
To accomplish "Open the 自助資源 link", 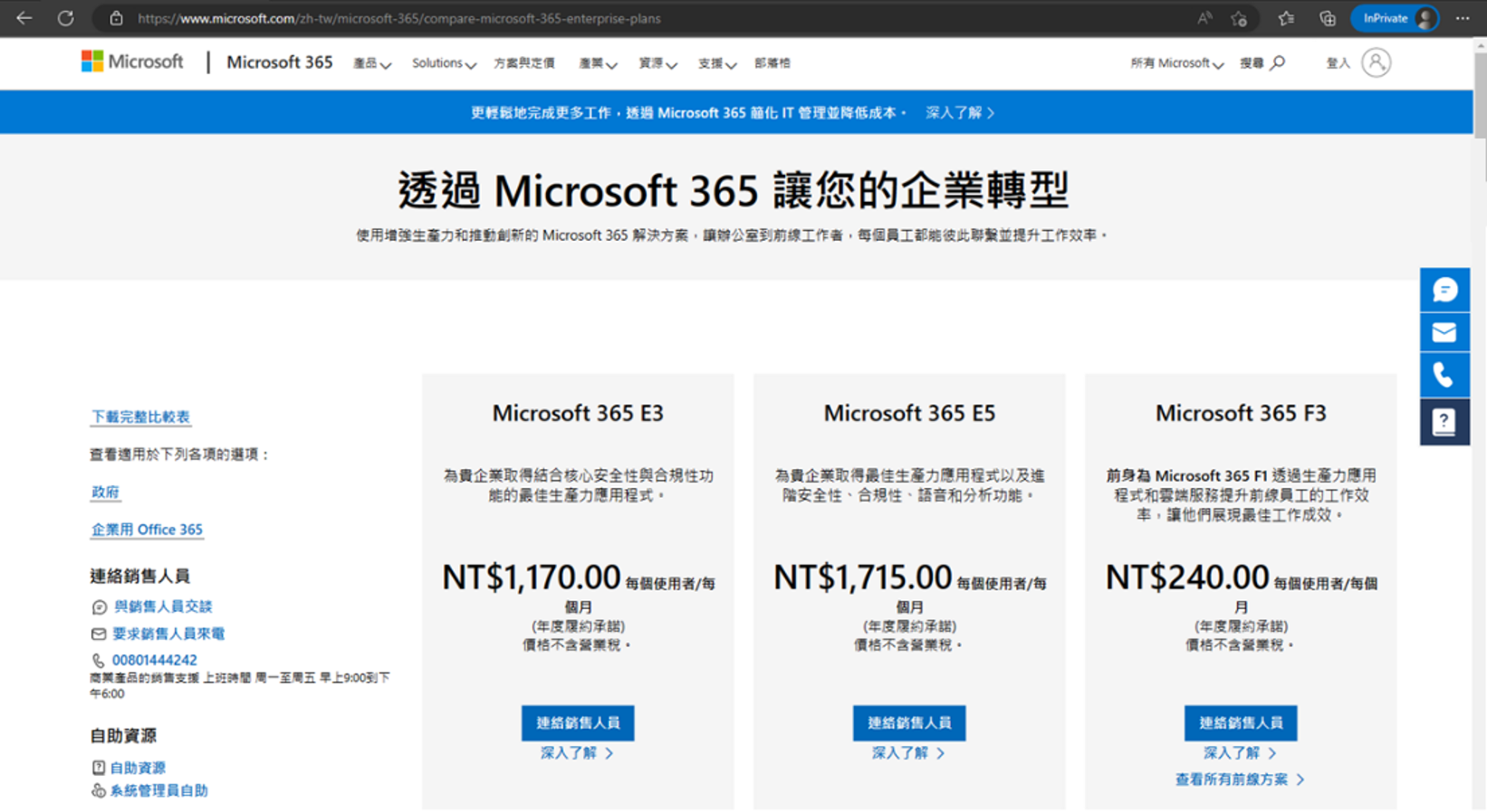I will [138, 768].
